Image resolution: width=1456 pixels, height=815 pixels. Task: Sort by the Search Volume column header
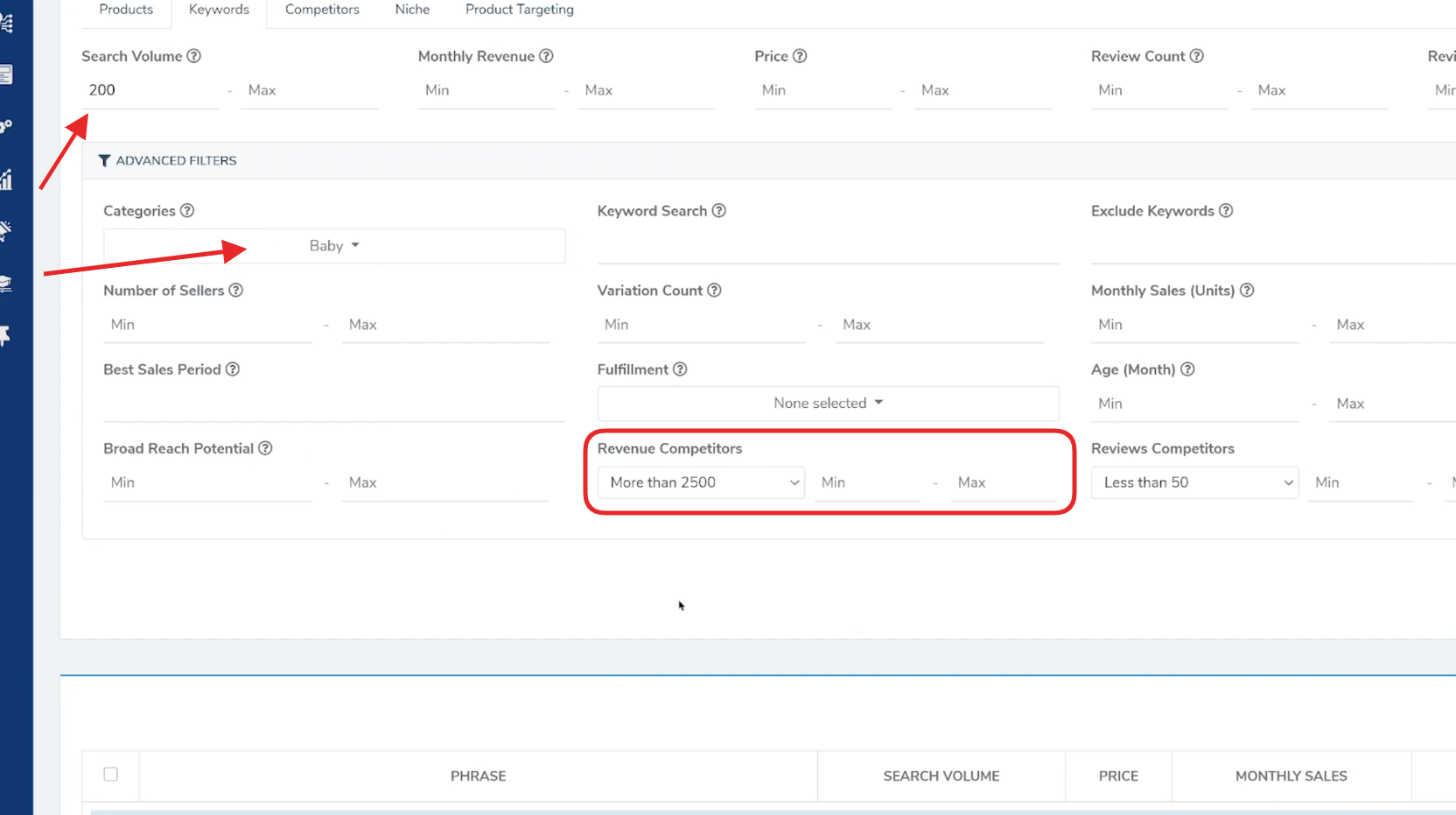(941, 776)
